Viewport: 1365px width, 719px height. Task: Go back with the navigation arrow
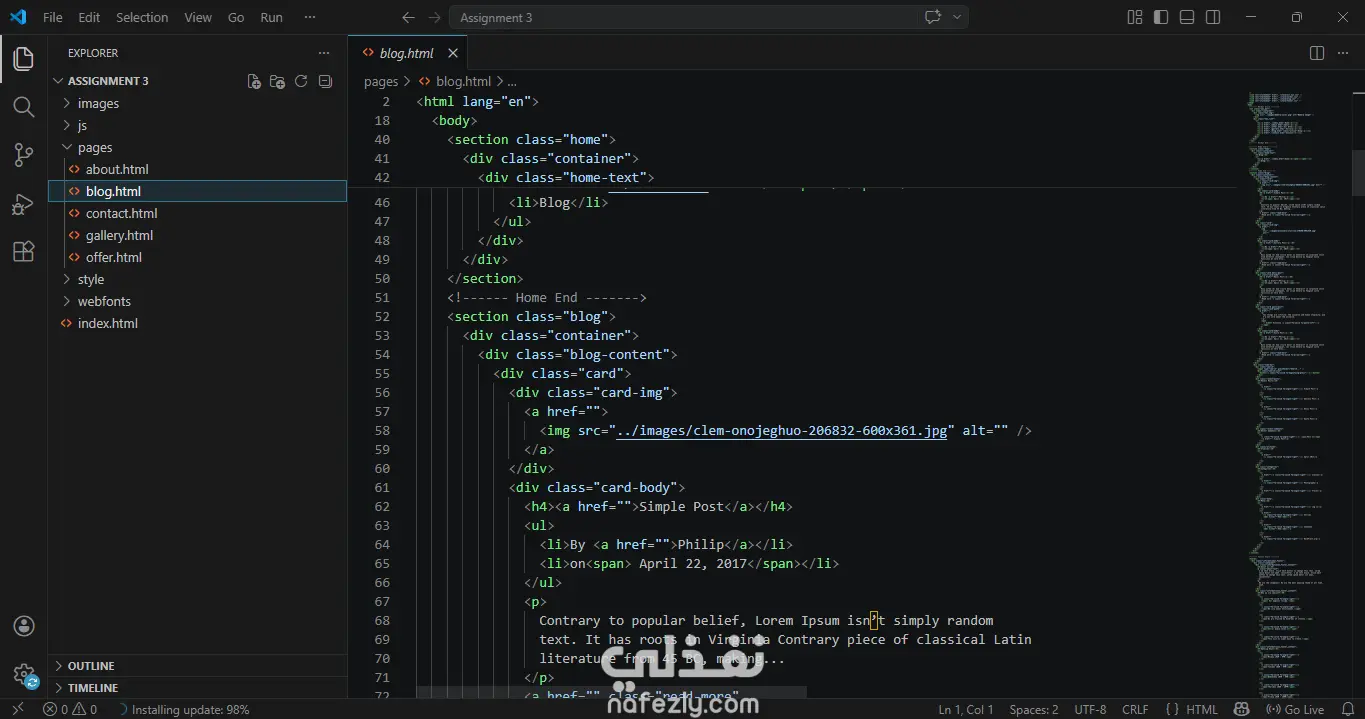[408, 17]
